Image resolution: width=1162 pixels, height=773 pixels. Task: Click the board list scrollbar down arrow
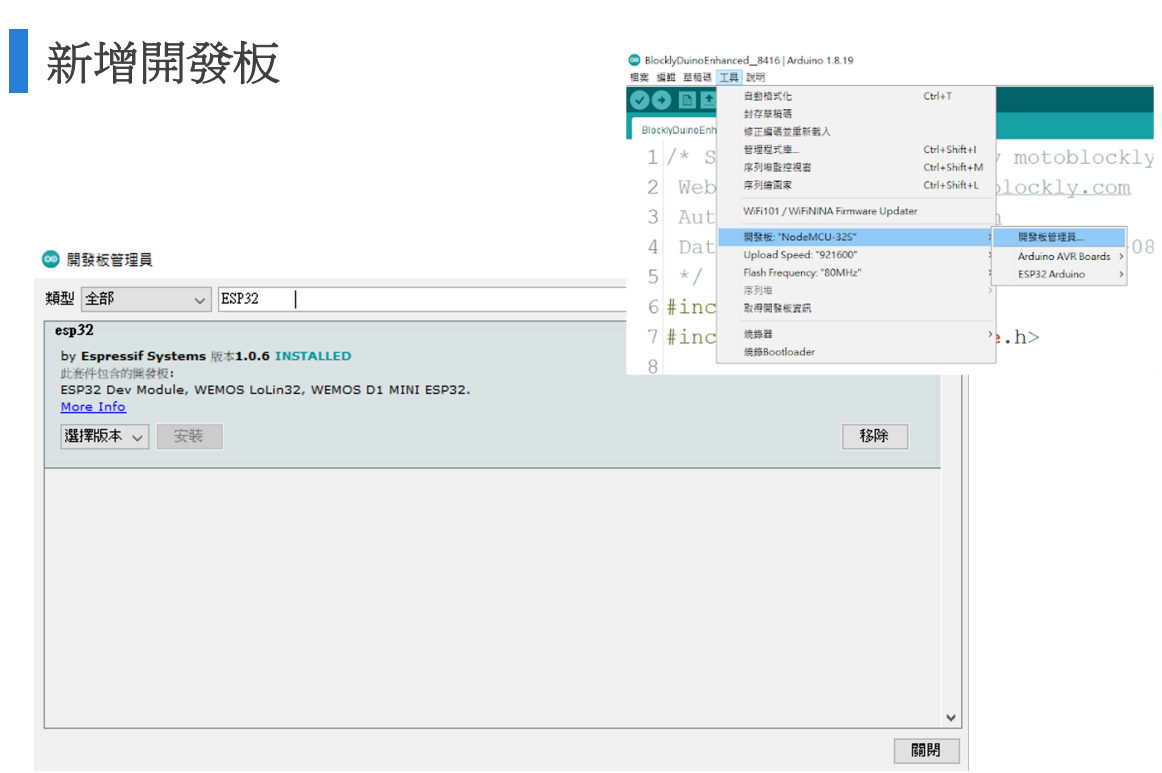pyautogui.click(x=951, y=717)
